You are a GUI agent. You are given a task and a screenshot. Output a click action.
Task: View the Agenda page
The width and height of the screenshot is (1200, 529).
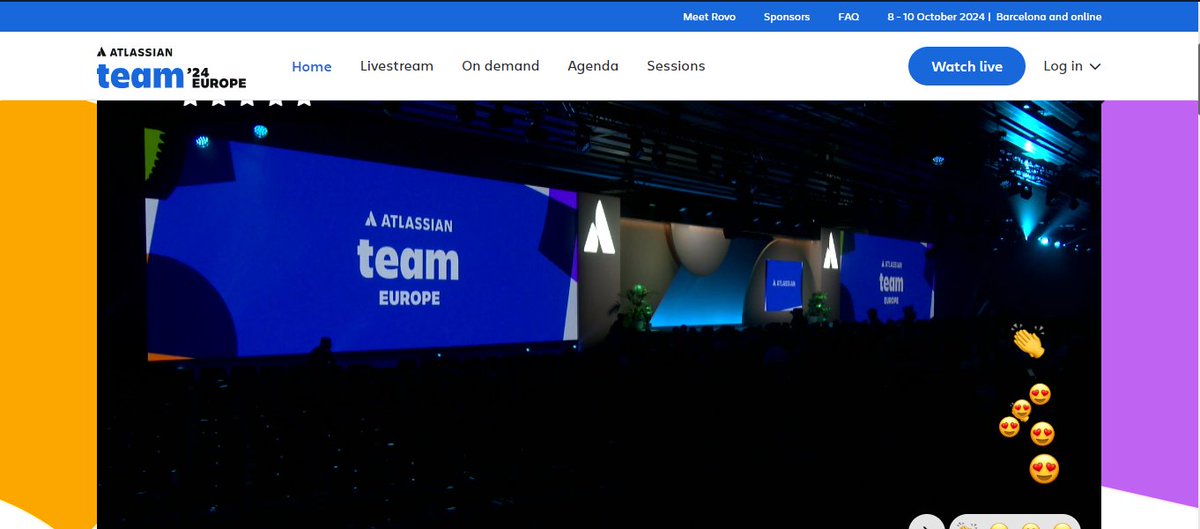(593, 66)
